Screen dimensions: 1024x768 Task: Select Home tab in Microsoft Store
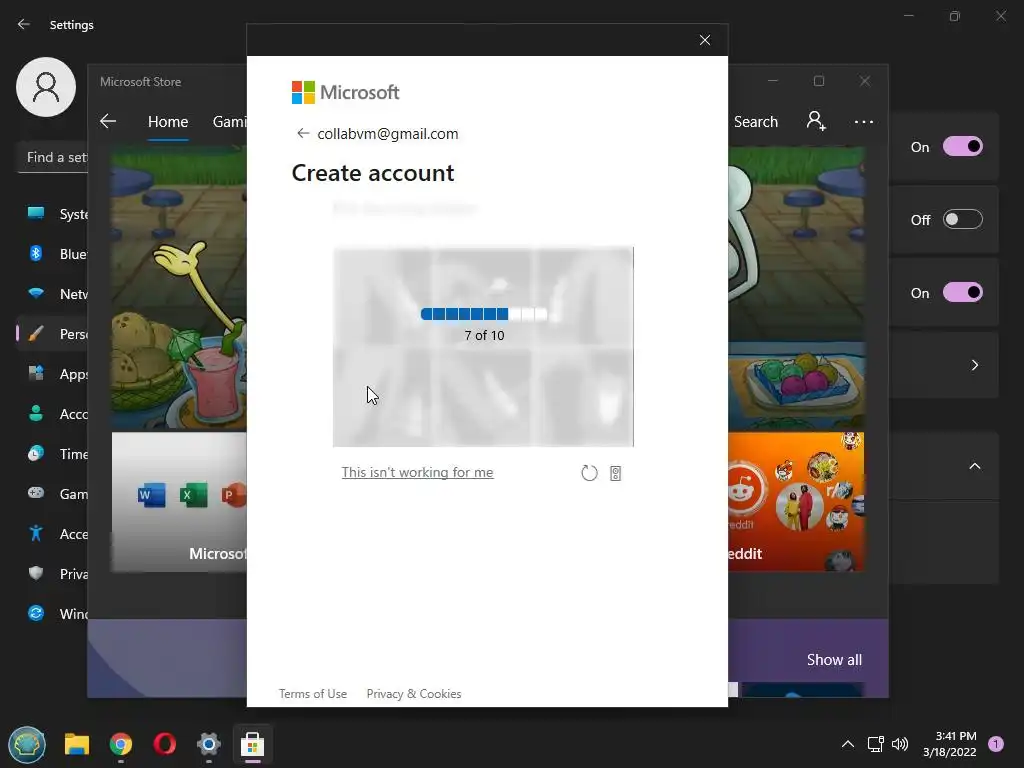168,121
